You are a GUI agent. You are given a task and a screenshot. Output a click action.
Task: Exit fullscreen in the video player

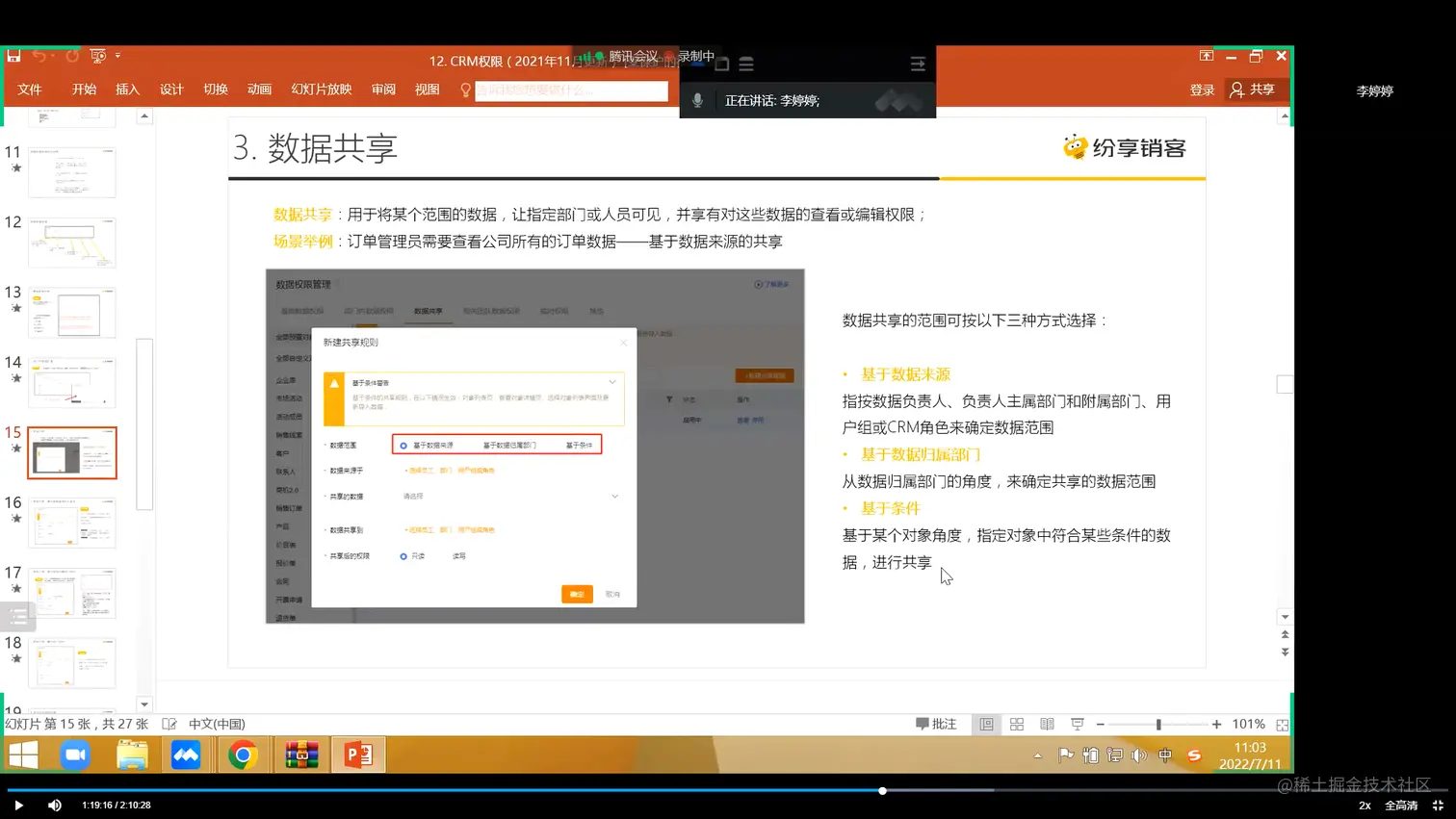pyautogui.click(x=1438, y=806)
